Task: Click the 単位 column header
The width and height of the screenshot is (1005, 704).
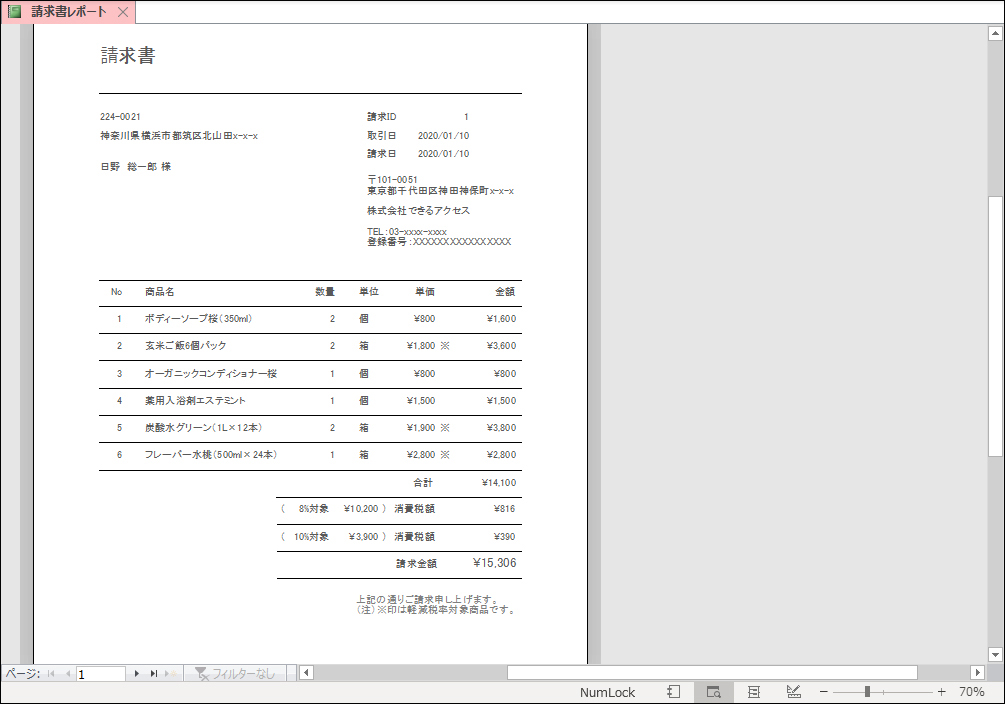Action: pyautogui.click(x=369, y=292)
